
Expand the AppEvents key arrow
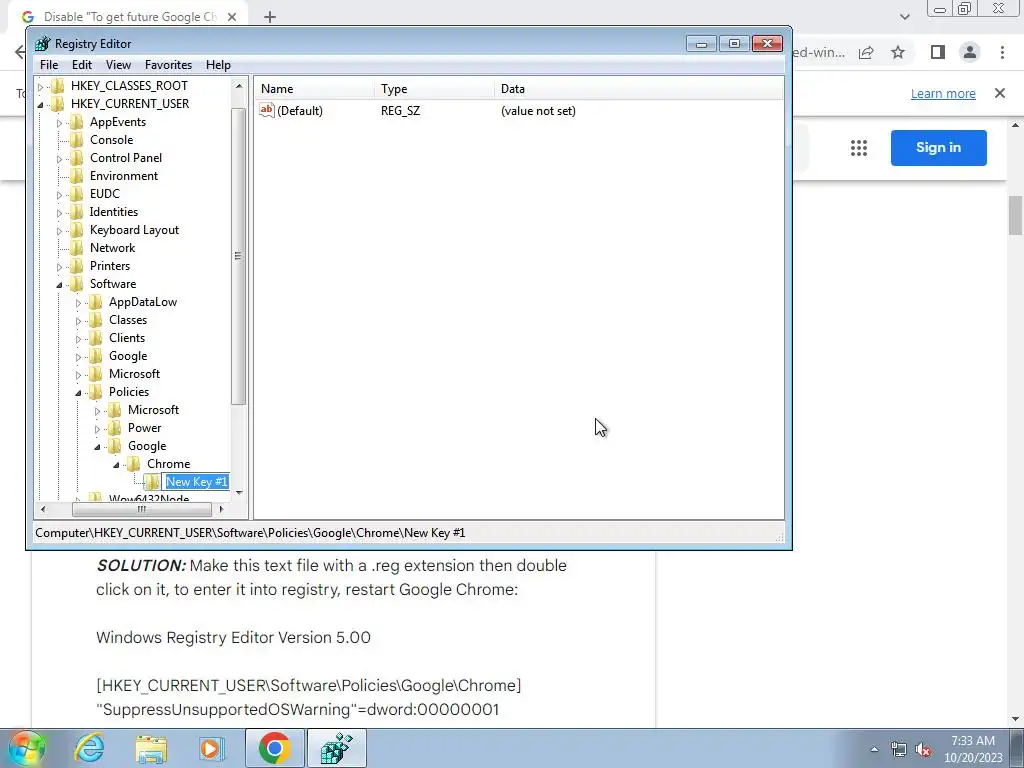pos(59,123)
